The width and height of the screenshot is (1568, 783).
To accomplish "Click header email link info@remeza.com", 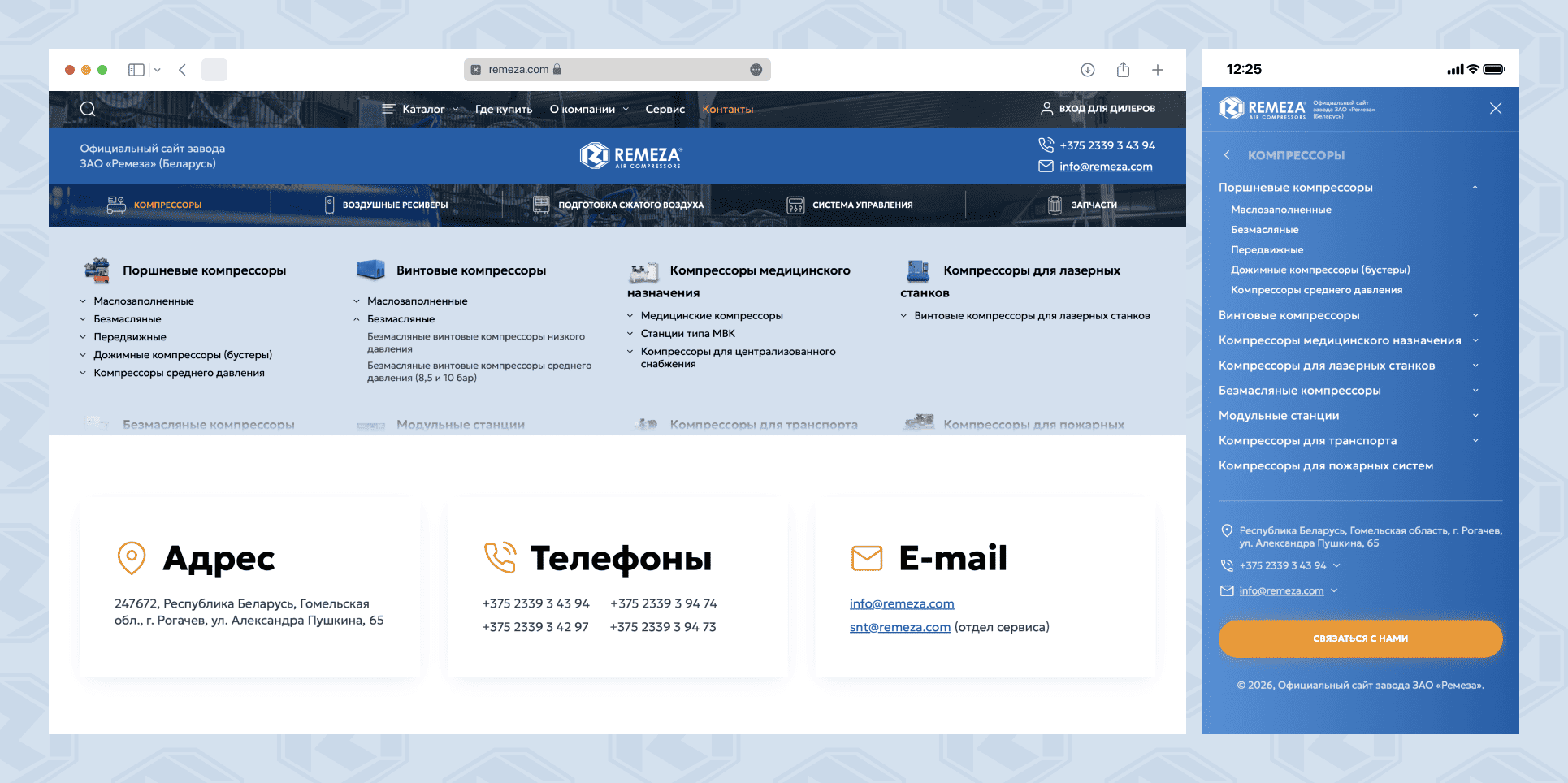I will 1106,167.
